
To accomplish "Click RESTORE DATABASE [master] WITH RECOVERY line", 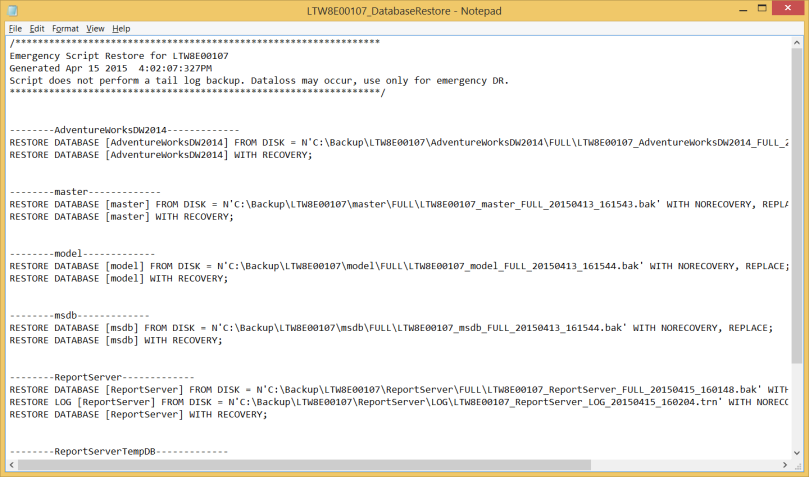I will click(122, 217).
